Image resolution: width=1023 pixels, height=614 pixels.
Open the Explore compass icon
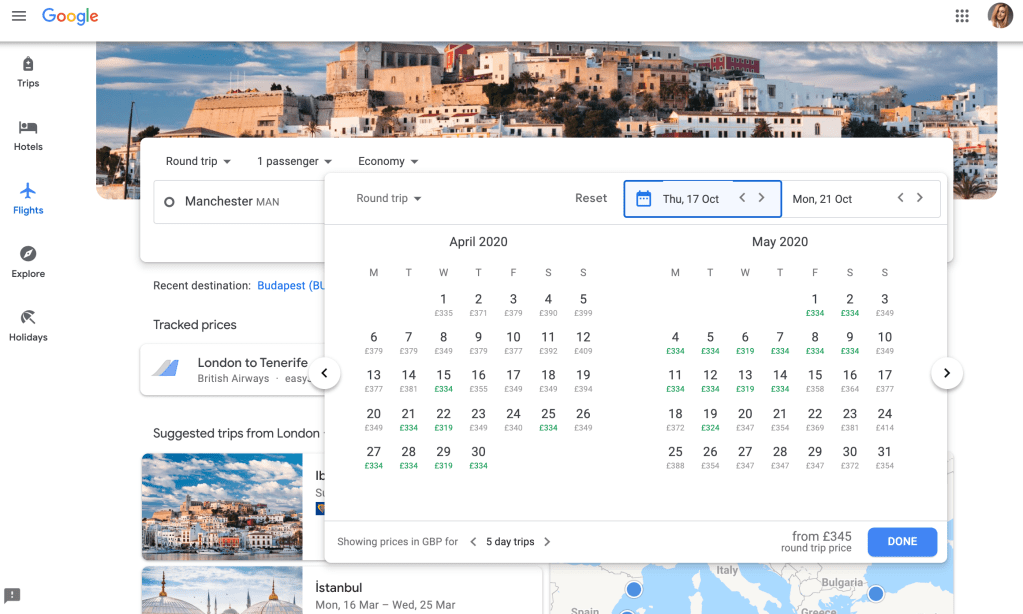coord(28,262)
